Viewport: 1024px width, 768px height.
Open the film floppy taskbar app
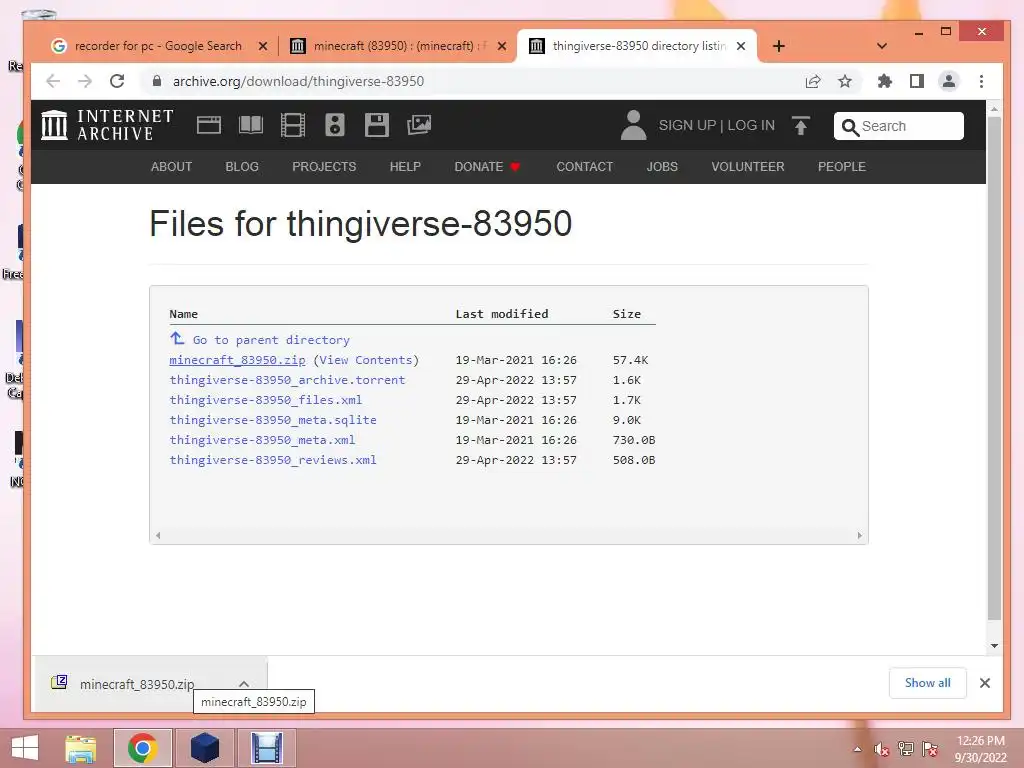(x=266, y=748)
